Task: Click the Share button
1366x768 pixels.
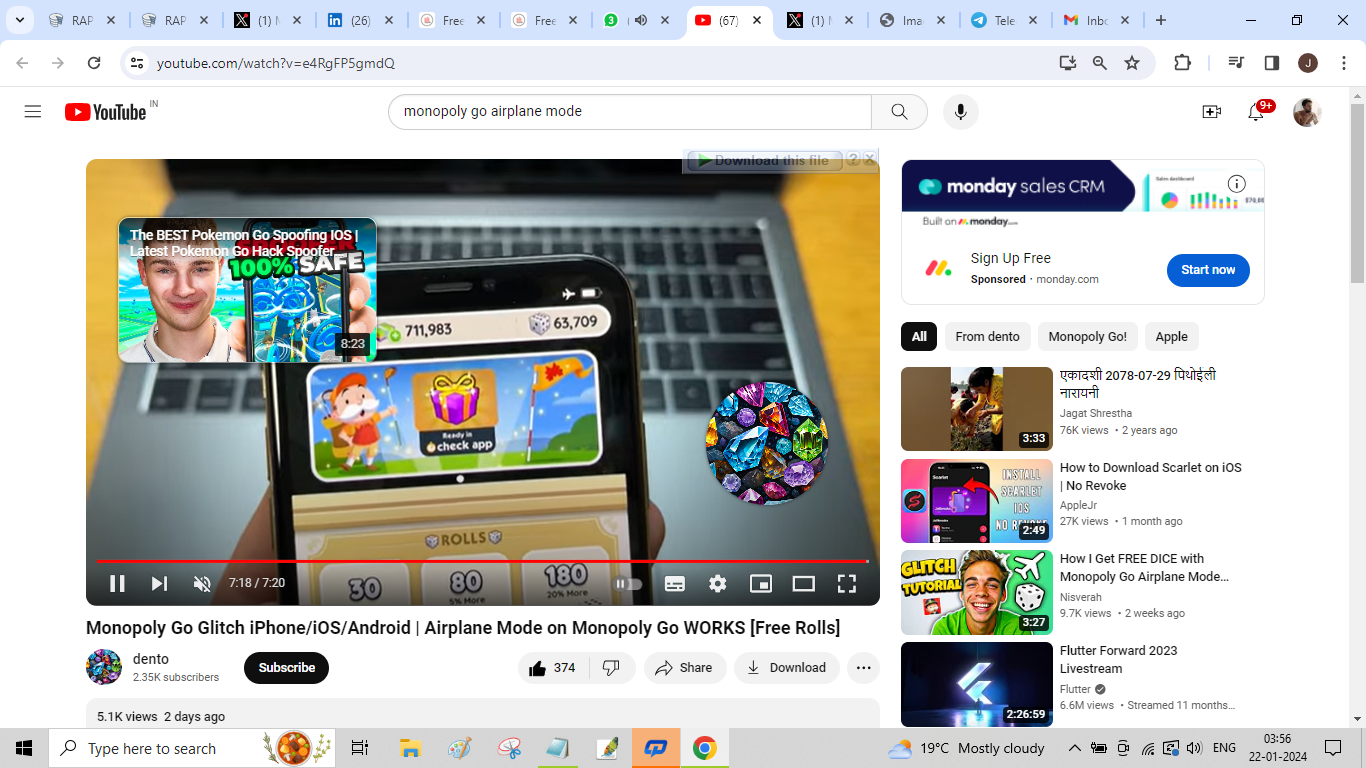Action: coord(685,668)
